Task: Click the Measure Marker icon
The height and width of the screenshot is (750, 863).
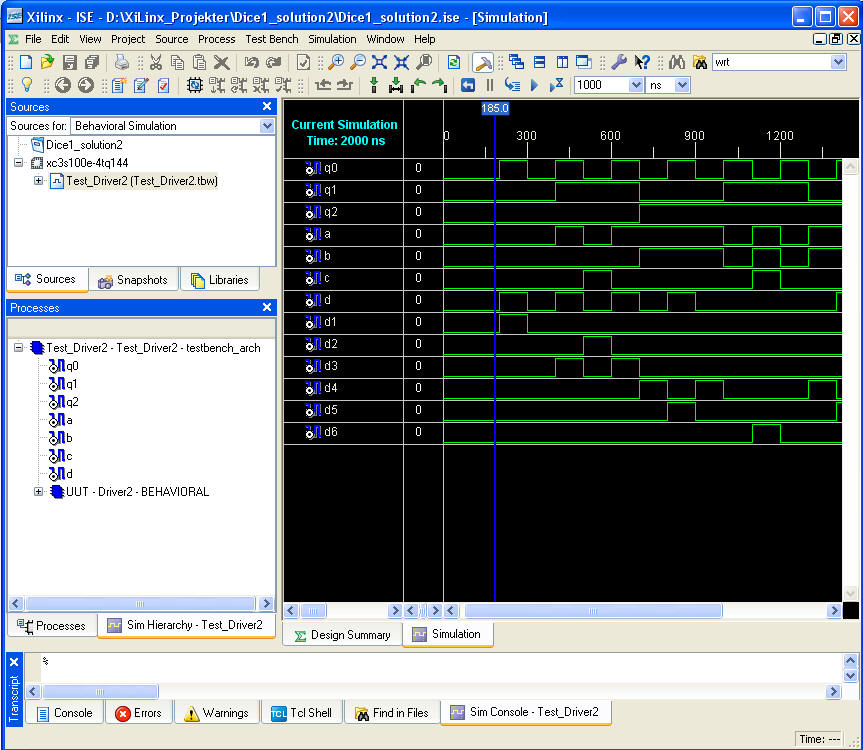Action: [x=395, y=85]
